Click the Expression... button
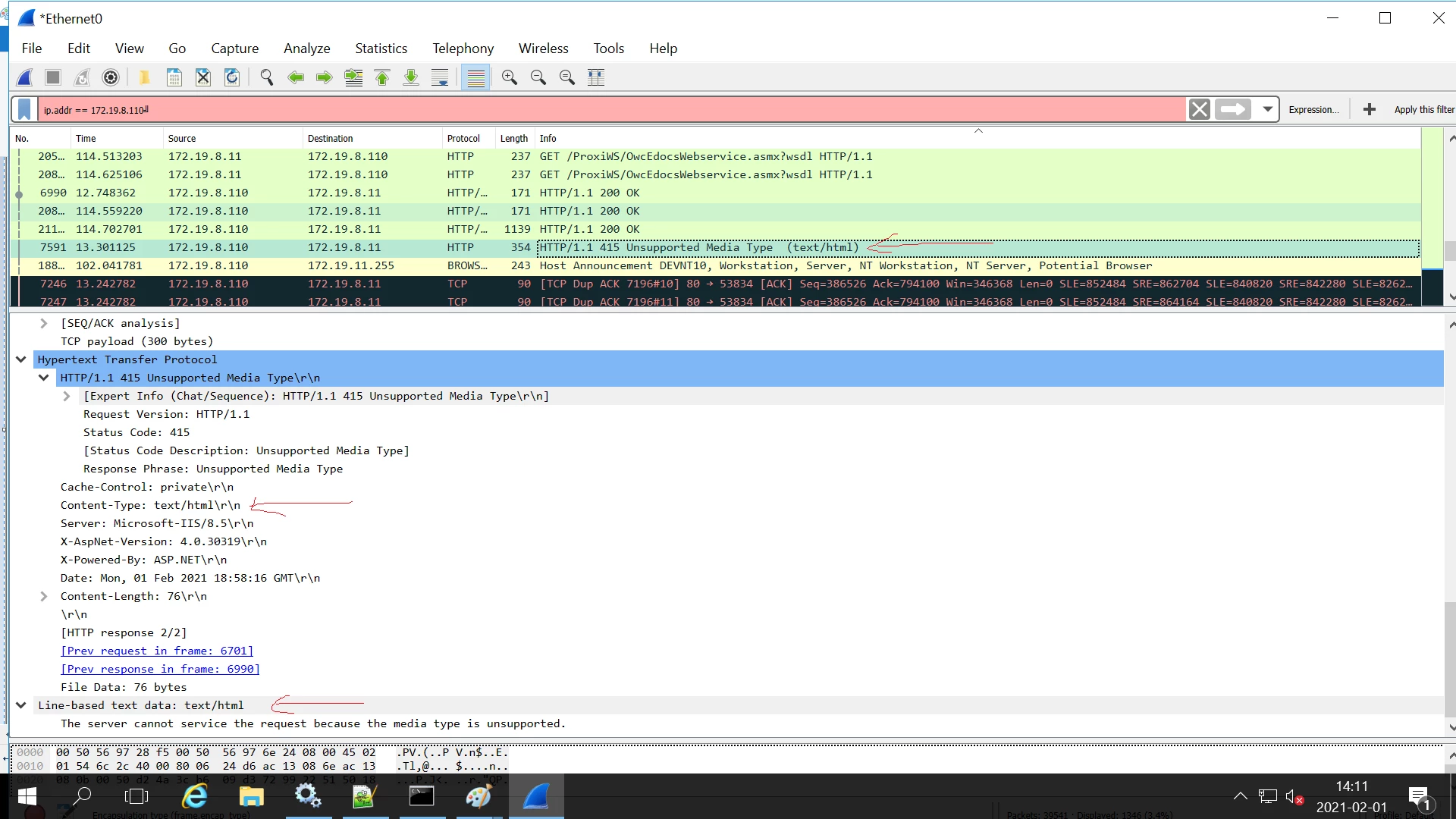The image size is (1456, 819). click(x=1313, y=109)
